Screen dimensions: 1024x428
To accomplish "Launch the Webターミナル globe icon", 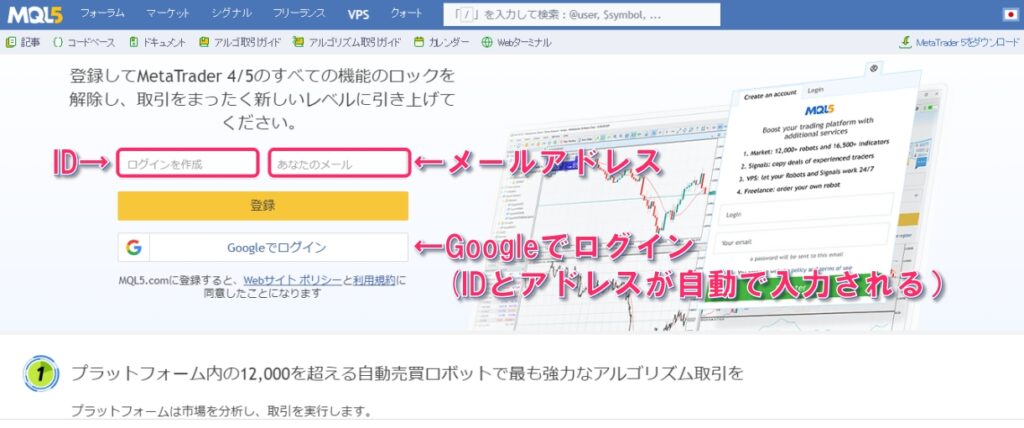I will [488, 43].
